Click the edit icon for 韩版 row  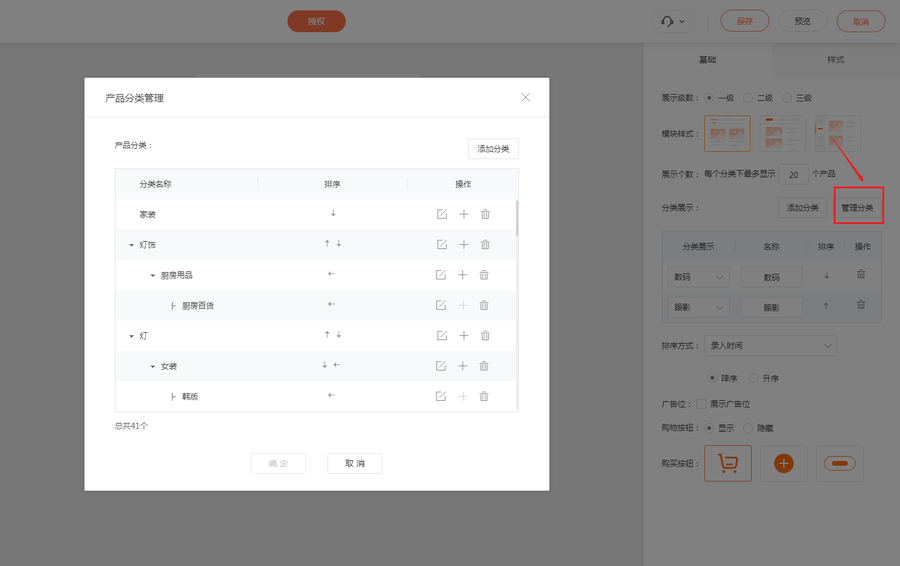click(x=441, y=396)
